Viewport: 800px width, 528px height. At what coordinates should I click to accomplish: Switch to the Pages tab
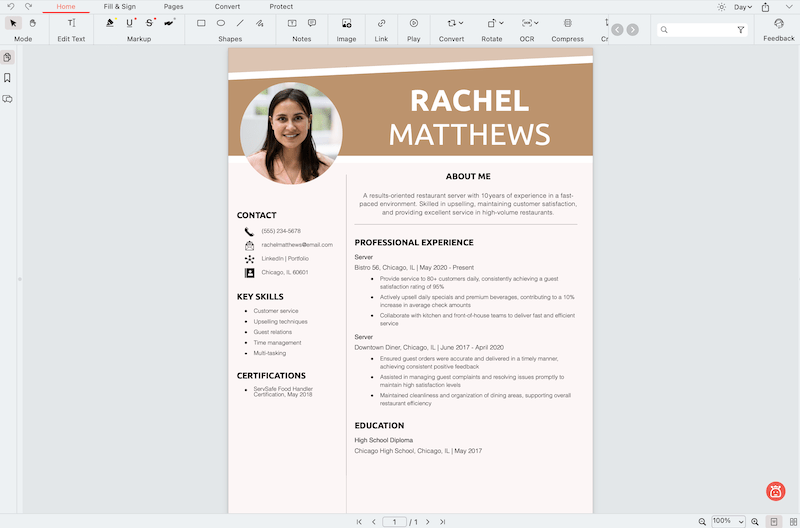[x=173, y=7]
